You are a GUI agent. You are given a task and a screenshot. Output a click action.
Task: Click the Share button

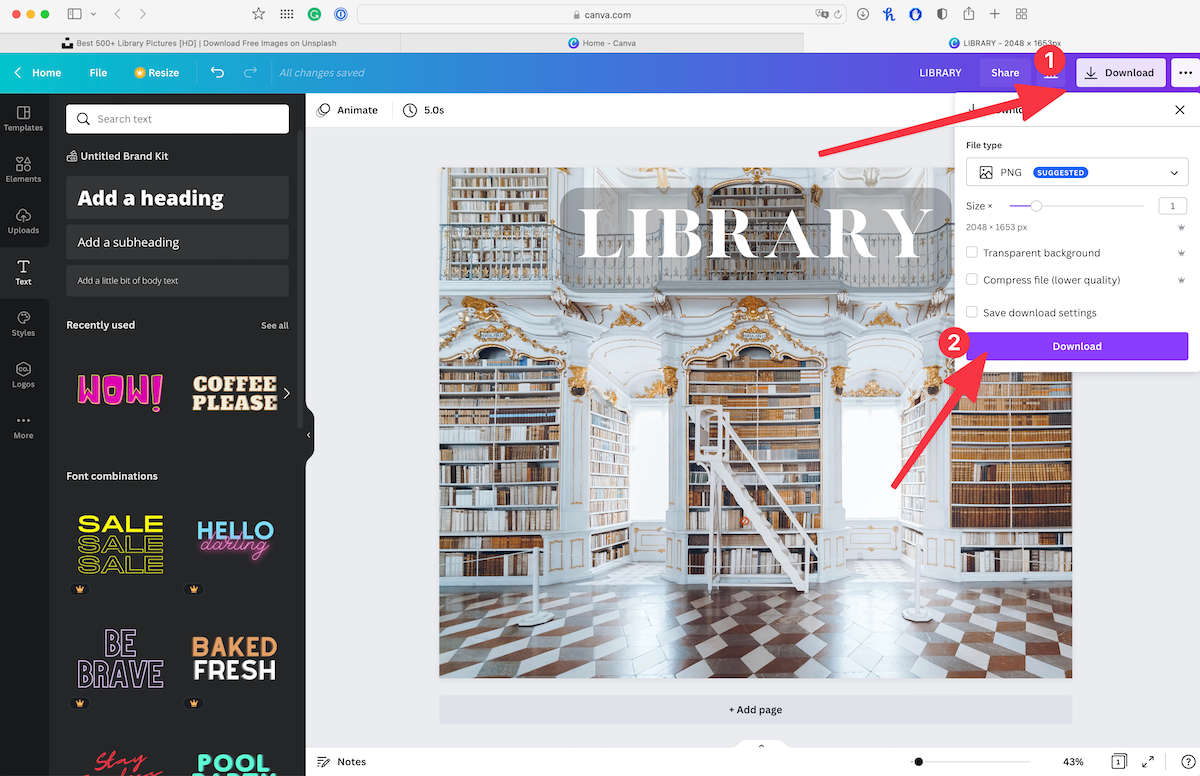(x=1005, y=73)
